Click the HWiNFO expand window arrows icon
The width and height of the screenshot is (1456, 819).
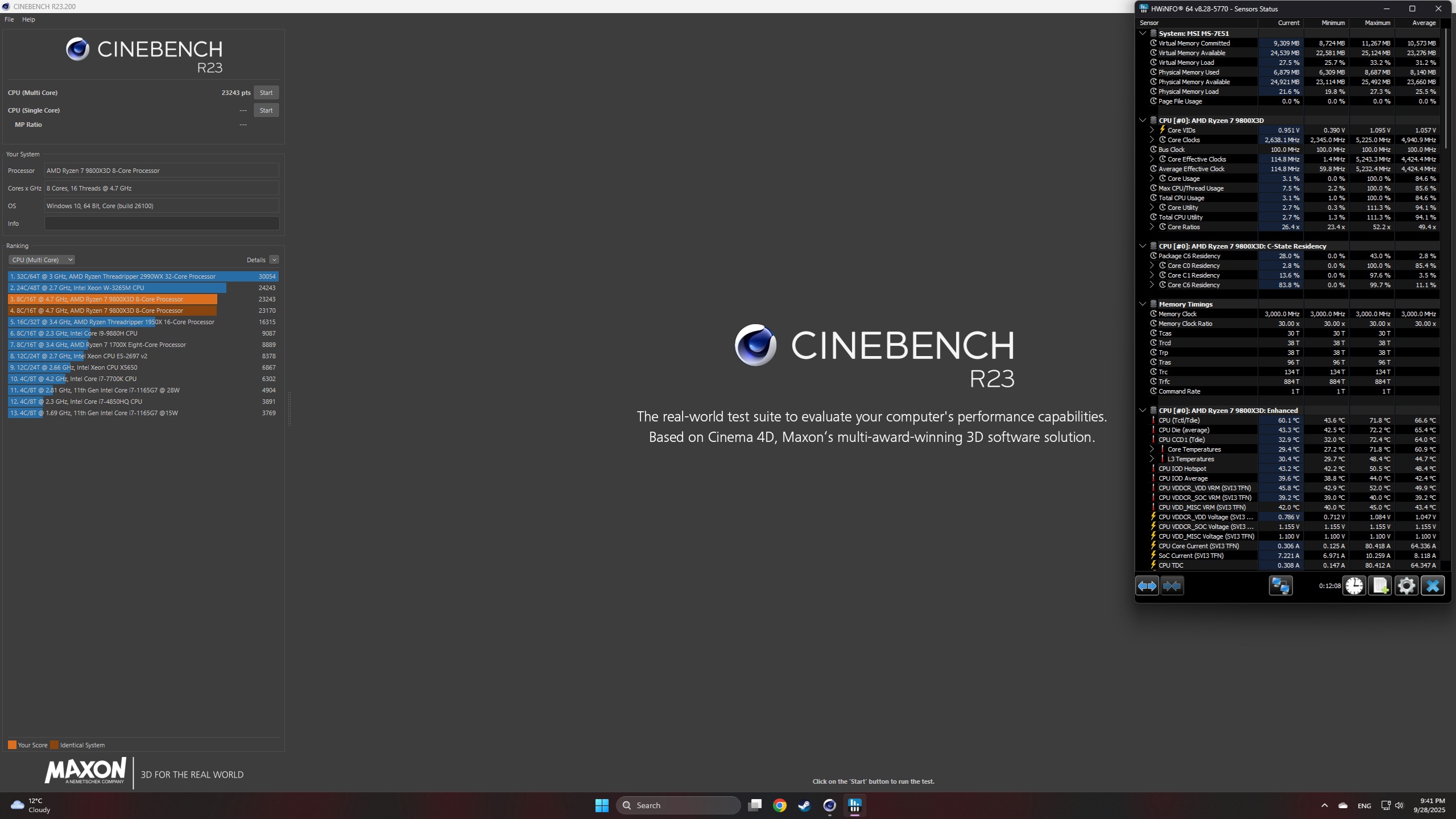1147,586
